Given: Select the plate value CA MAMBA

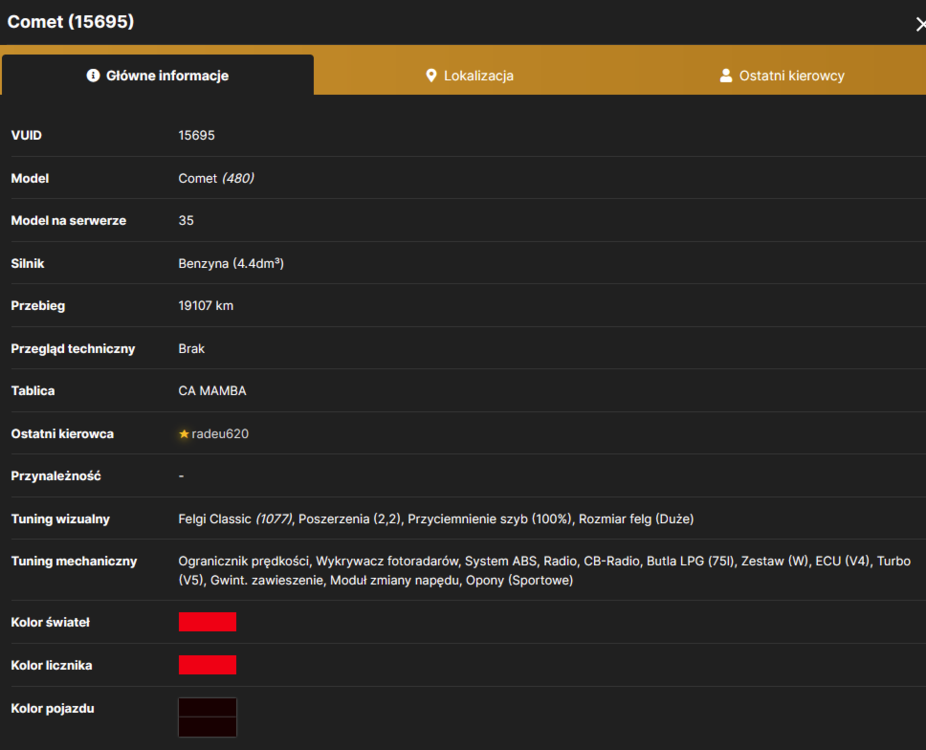Looking at the screenshot, I should [x=213, y=391].
